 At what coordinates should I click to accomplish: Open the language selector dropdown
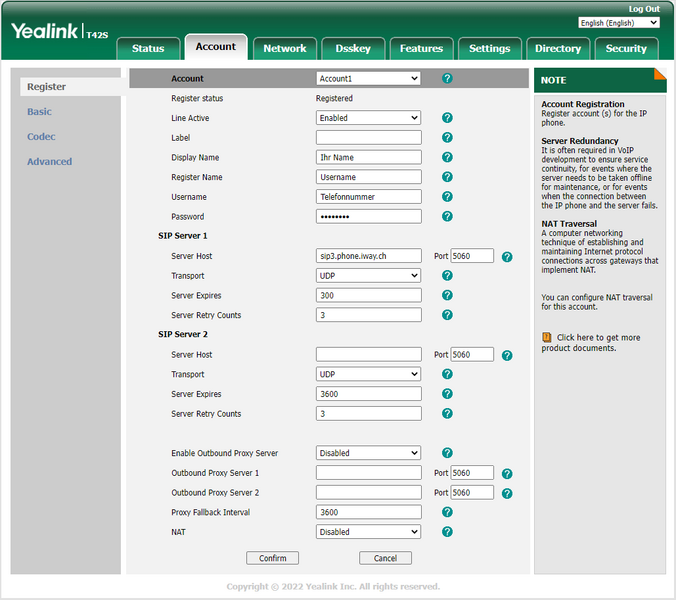[x=619, y=23]
